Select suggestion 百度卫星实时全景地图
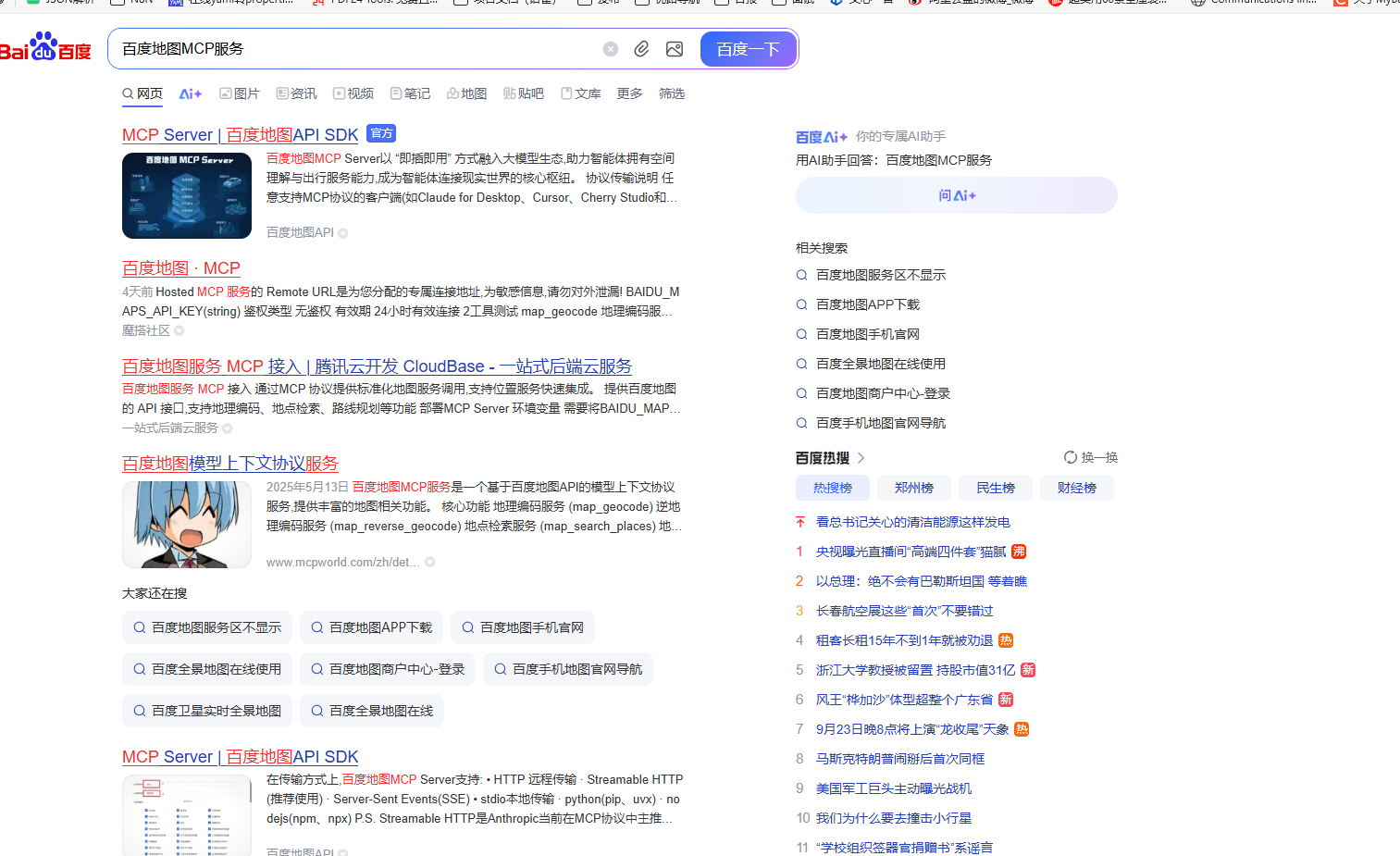1400x856 pixels. tap(207, 711)
